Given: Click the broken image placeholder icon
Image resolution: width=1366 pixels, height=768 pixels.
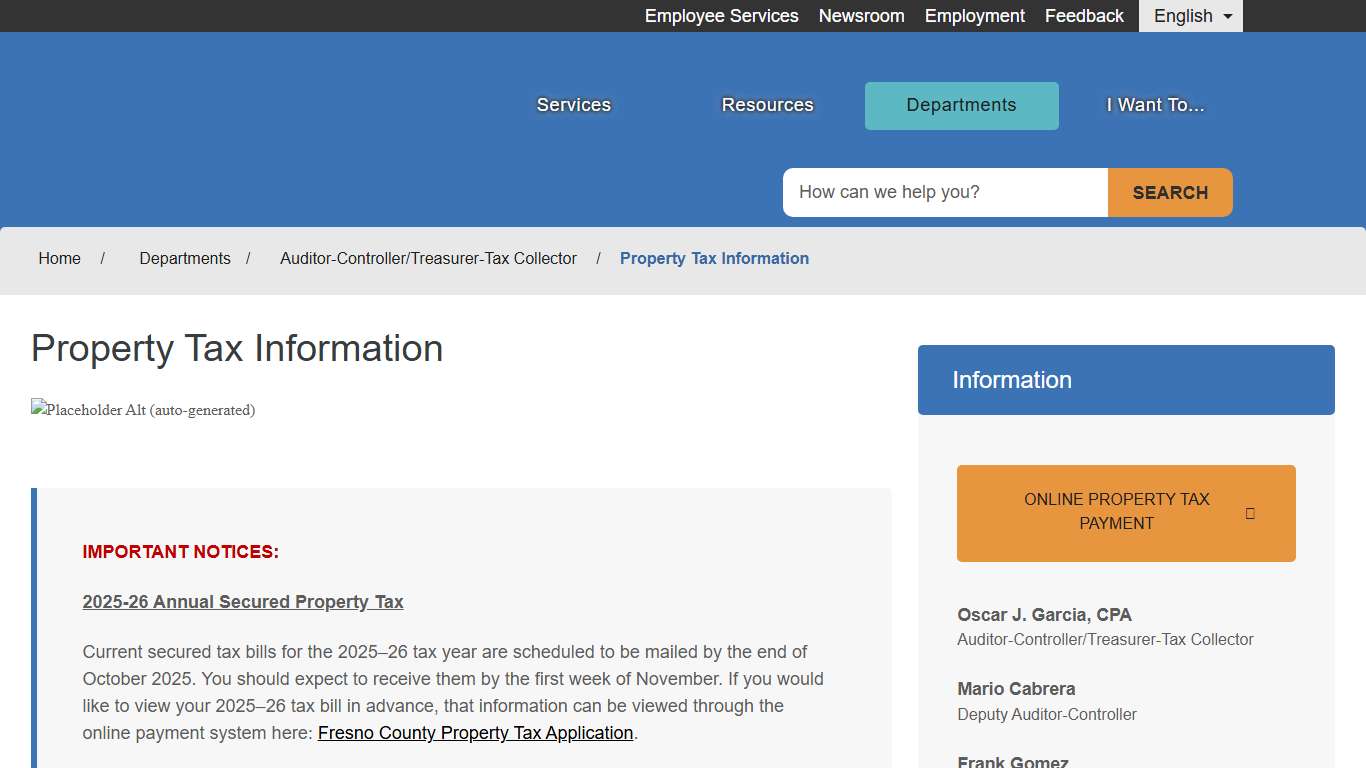Looking at the screenshot, I should click(x=37, y=409).
